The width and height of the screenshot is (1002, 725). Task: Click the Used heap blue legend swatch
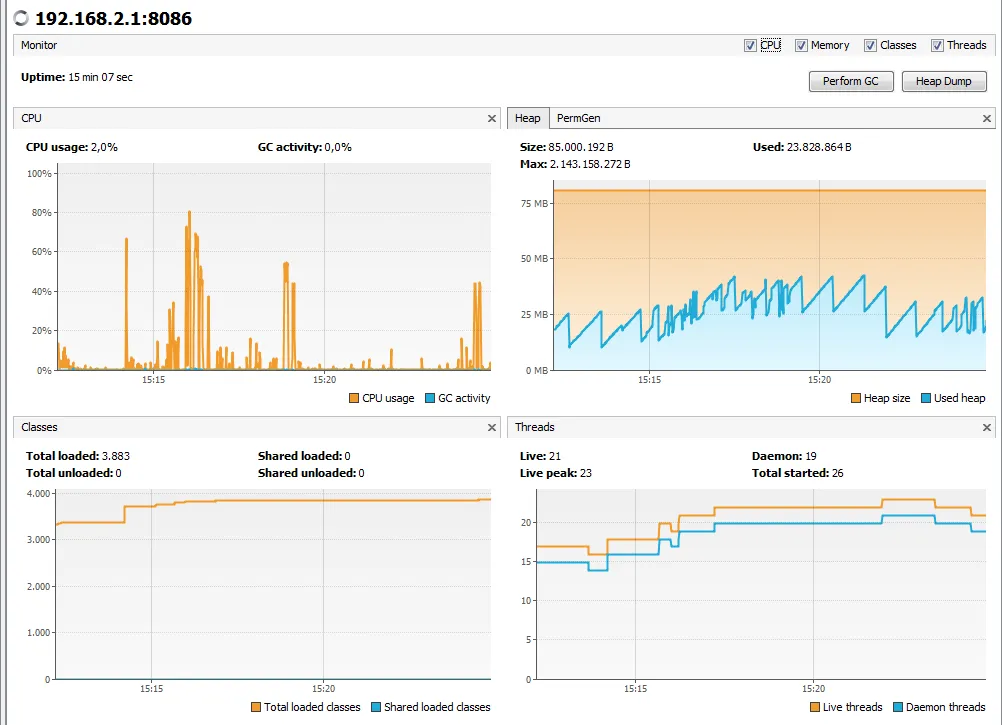pos(926,398)
